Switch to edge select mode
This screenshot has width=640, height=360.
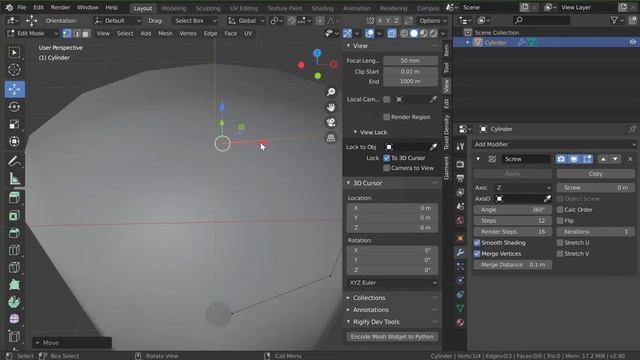(x=76, y=33)
